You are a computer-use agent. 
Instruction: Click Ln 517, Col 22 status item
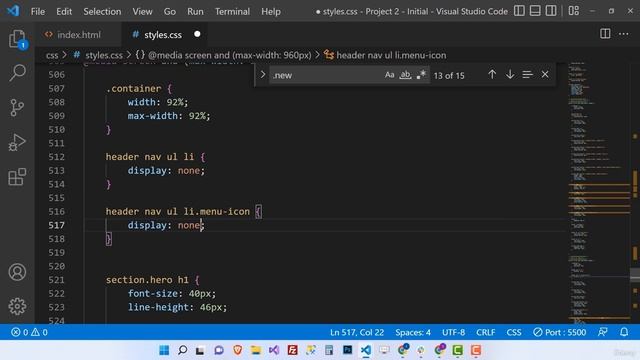[357, 332]
